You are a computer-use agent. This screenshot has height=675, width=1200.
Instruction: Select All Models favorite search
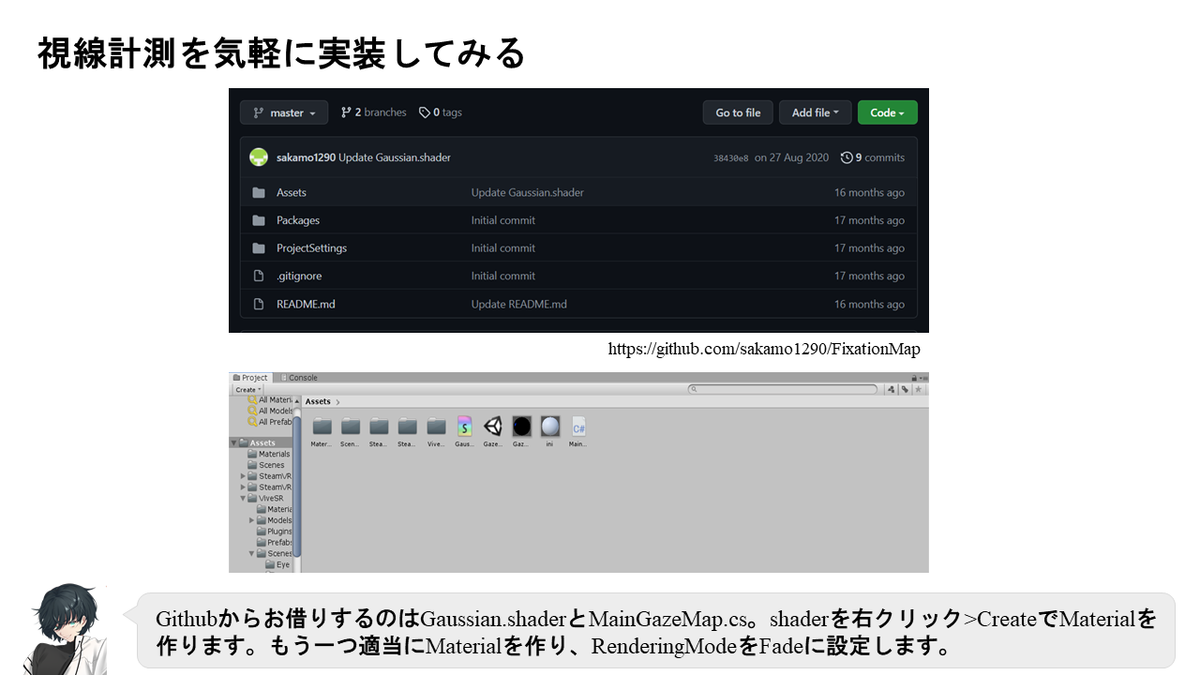tap(268, 411)
